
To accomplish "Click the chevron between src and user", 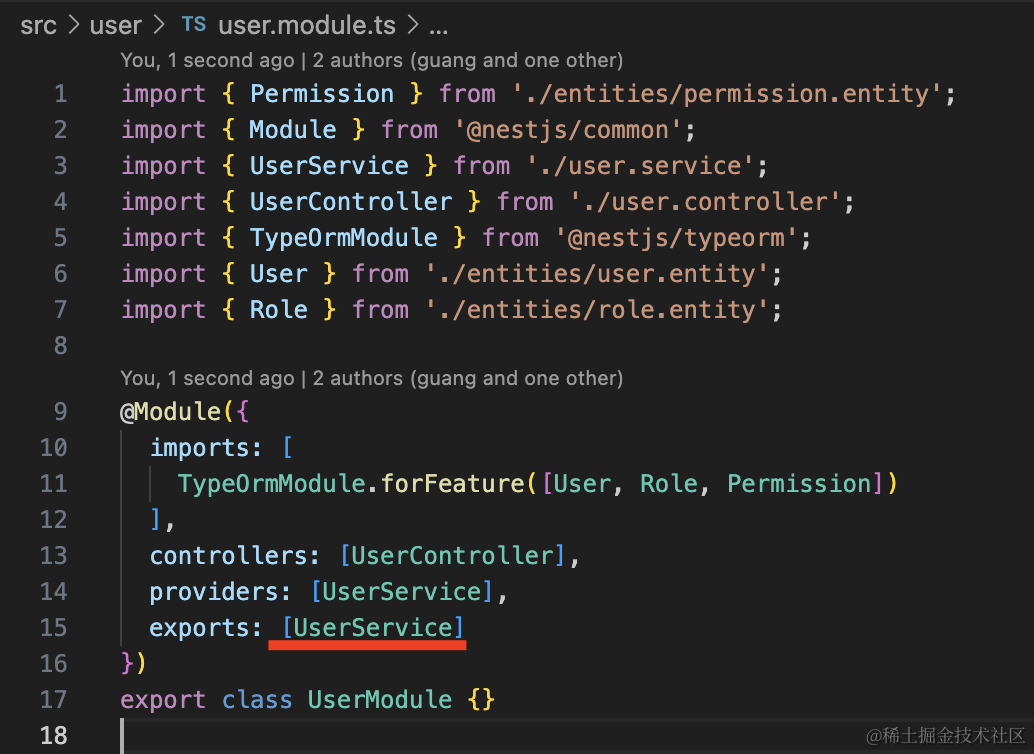I will tap(75, 26).
